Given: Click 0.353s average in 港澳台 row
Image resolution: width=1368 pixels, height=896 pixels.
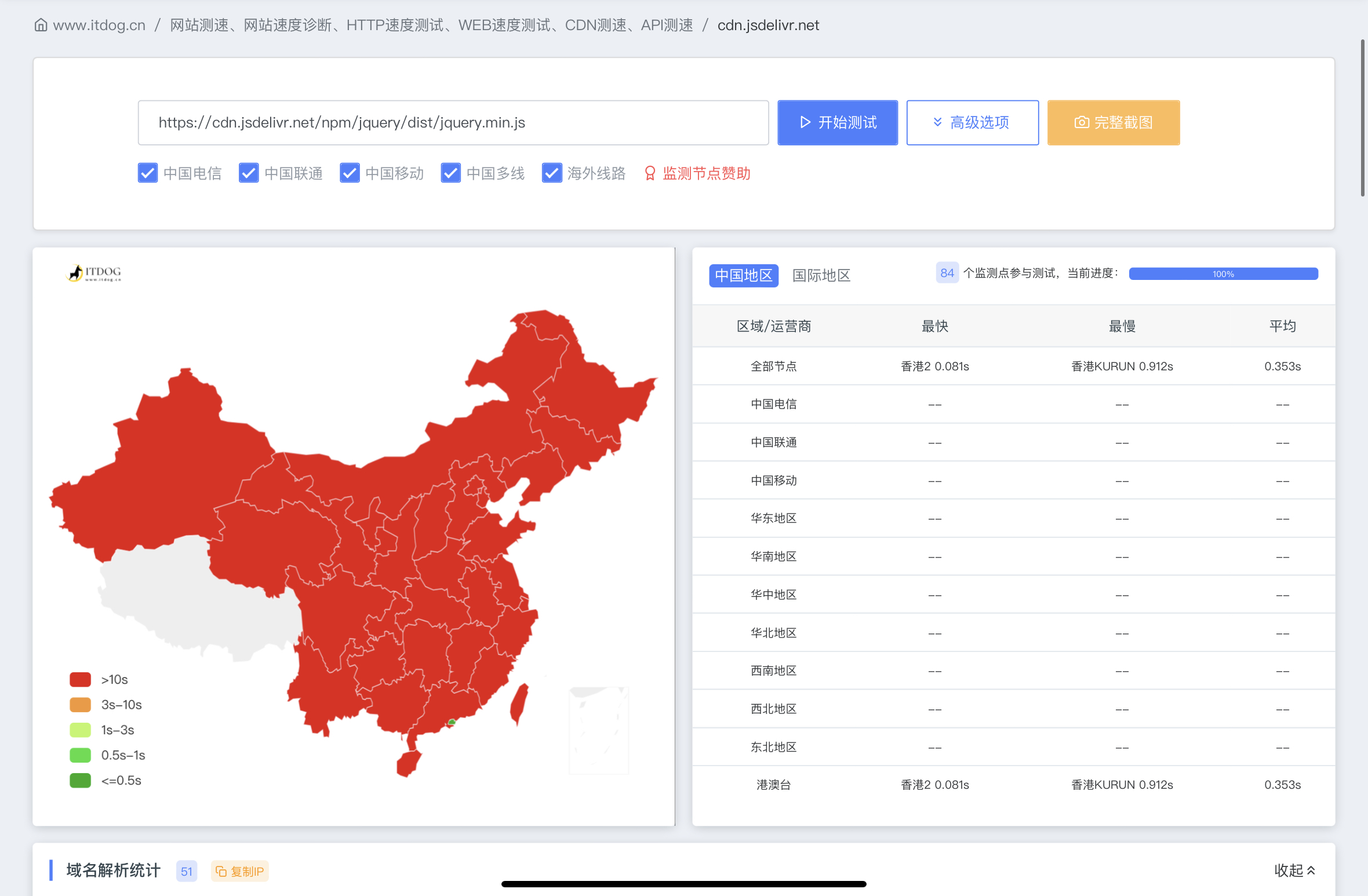Looking at the screenshot, I should click(1282, 785).
